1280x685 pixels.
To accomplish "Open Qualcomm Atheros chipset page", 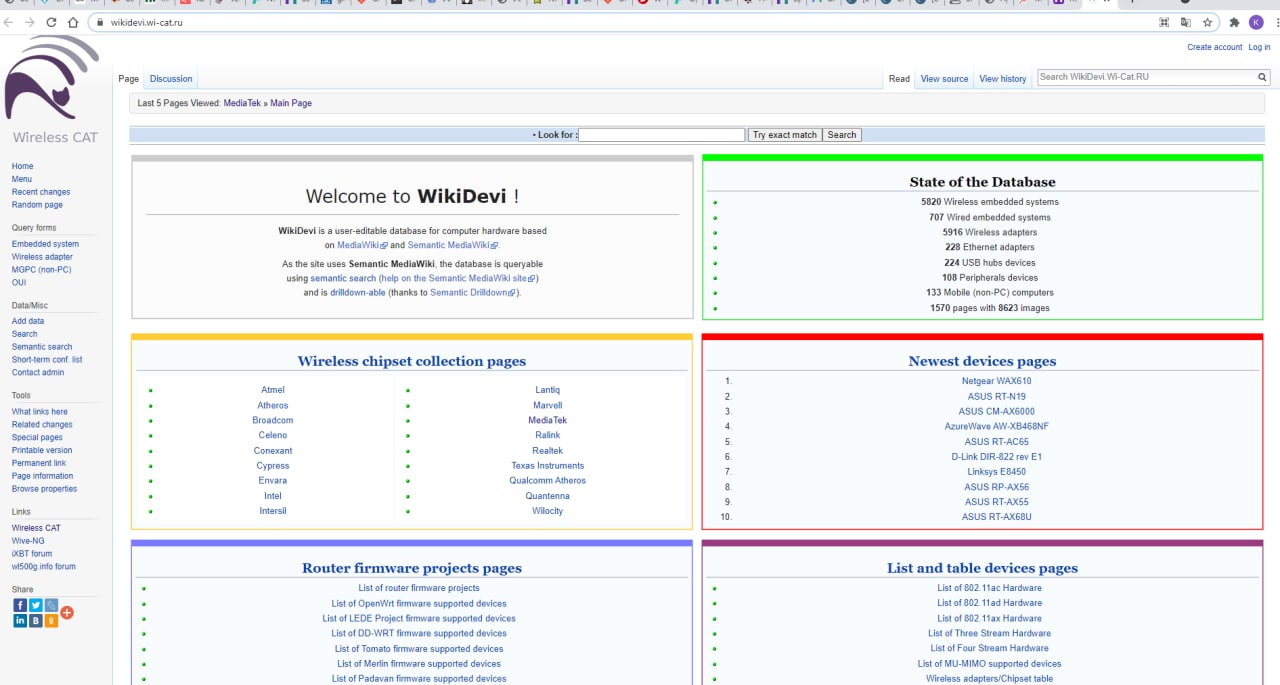I will pyautogui.click(x=547, y=481).
